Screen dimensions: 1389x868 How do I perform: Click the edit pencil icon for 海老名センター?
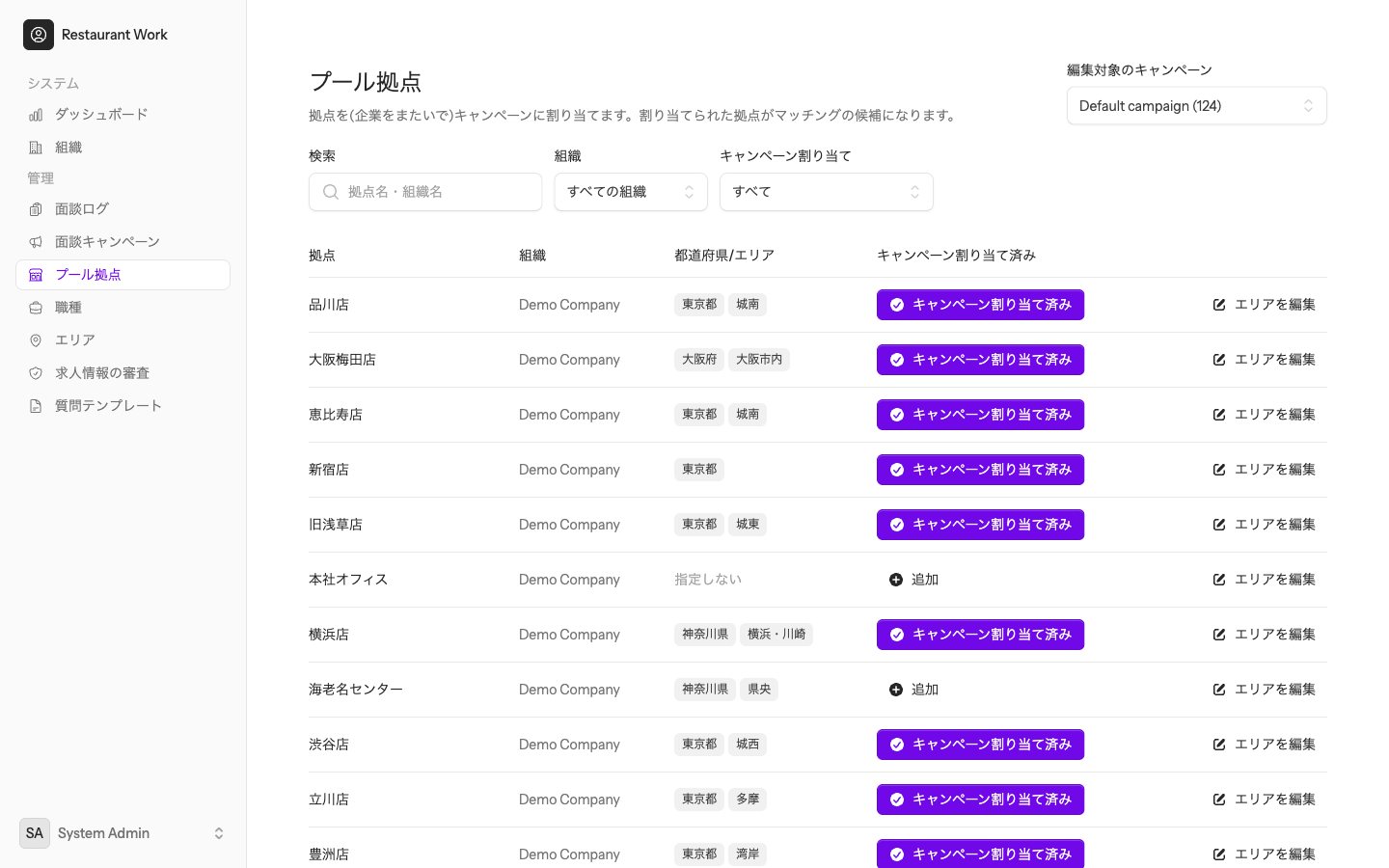1219,690
